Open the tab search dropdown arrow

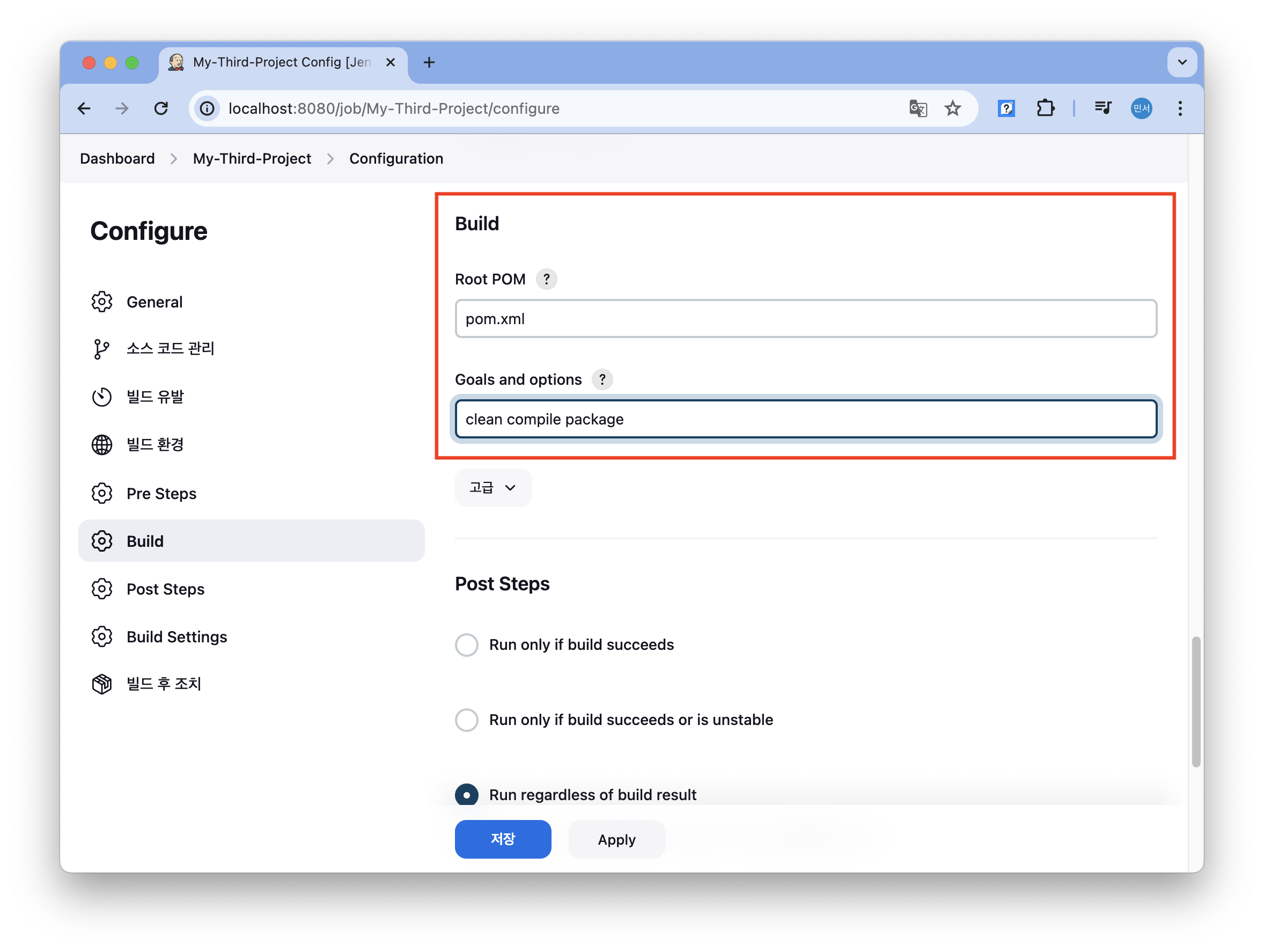click(1182, 62)
